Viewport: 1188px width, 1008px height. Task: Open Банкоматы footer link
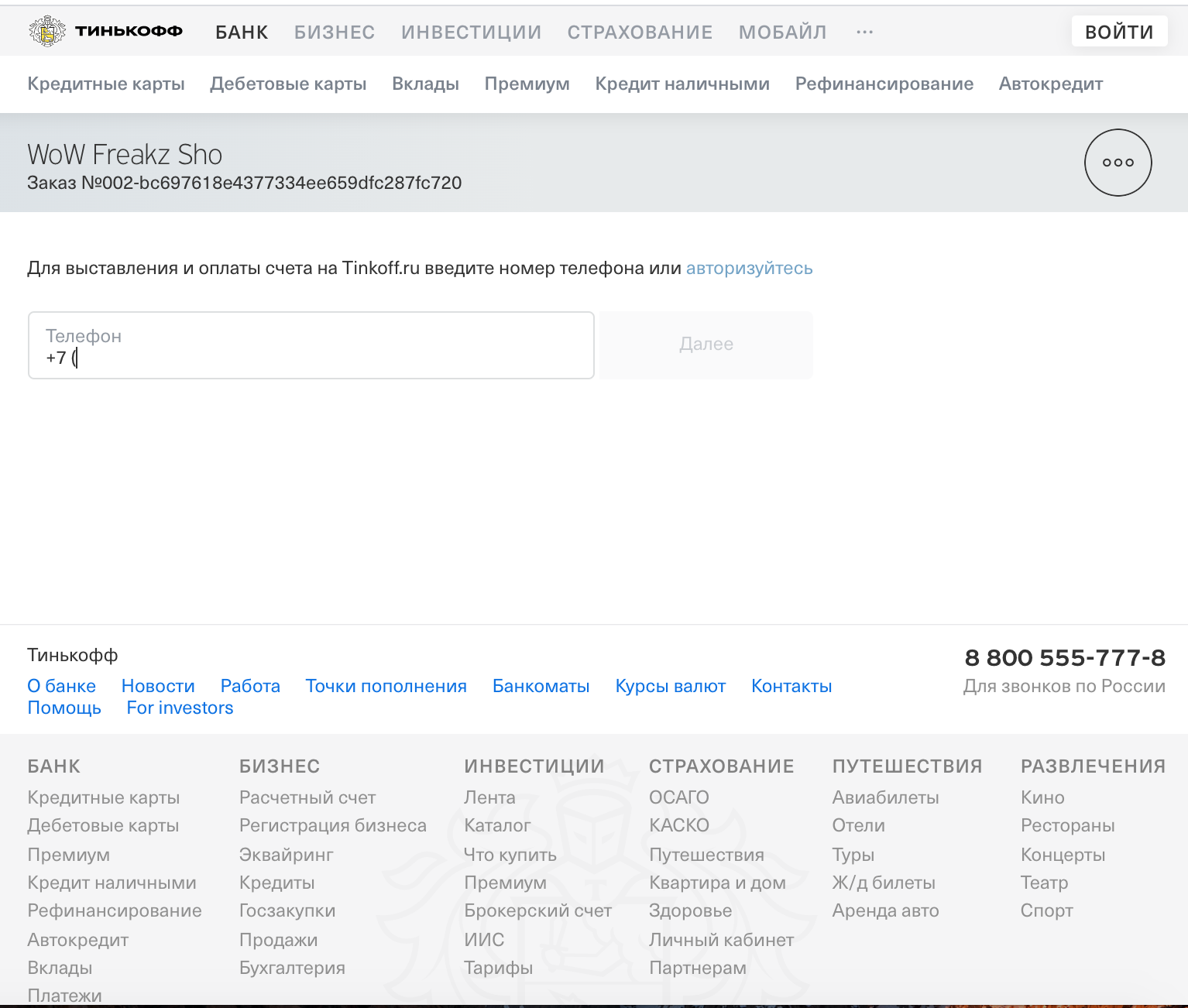coord(541,686)
